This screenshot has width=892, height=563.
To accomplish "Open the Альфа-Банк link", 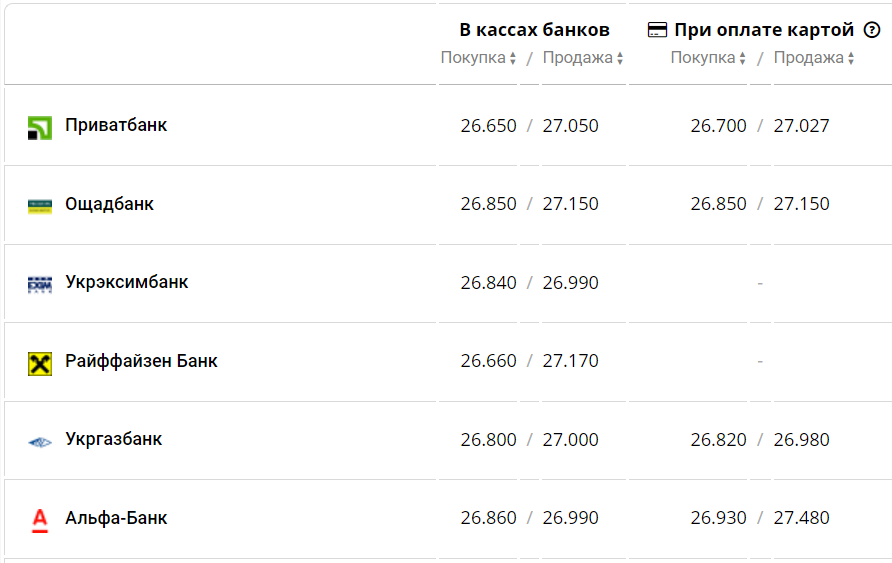I will 116,518.
